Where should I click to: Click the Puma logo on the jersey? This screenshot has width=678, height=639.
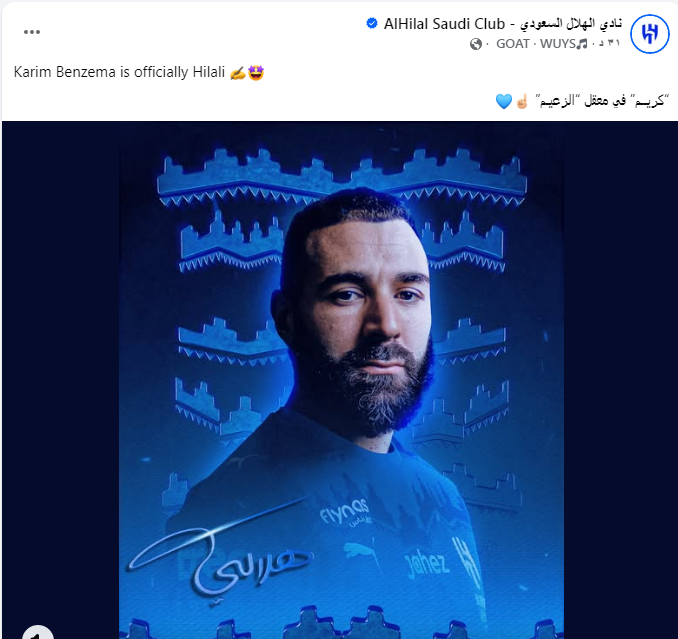tap(361, 554)
